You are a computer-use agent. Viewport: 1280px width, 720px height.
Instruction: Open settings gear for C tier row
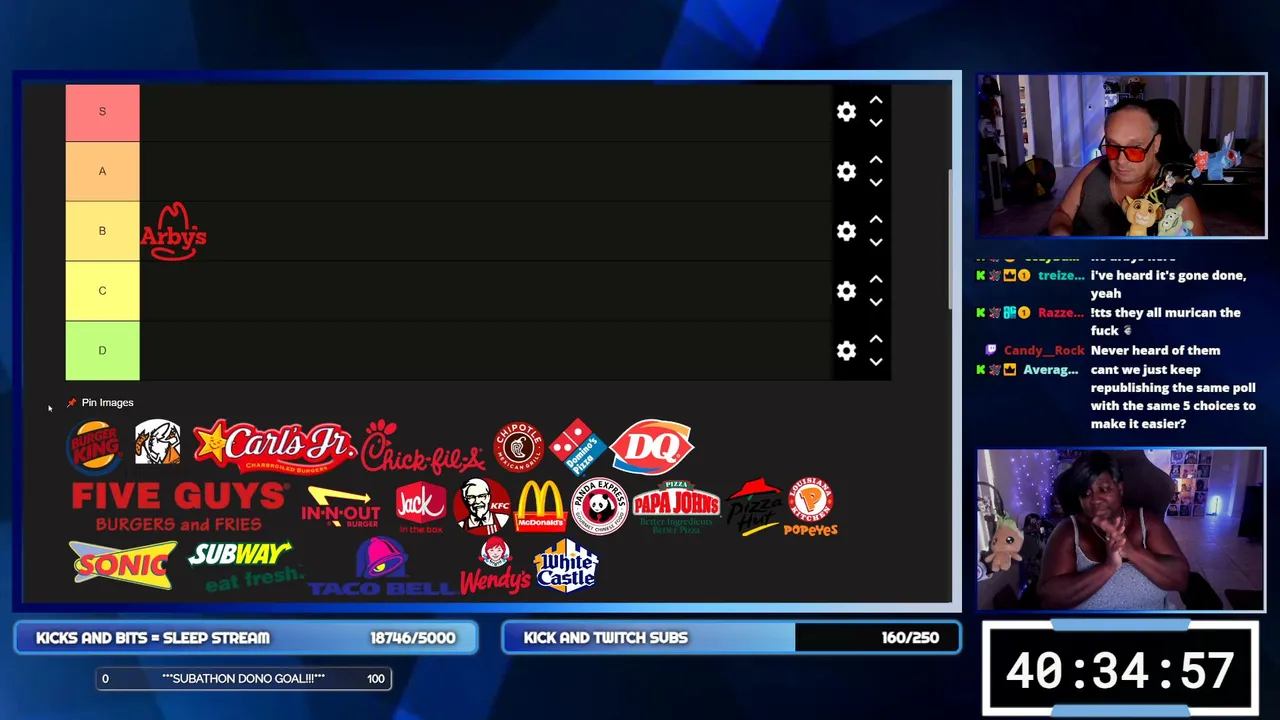pyautogui.click(x=846, y=291)
